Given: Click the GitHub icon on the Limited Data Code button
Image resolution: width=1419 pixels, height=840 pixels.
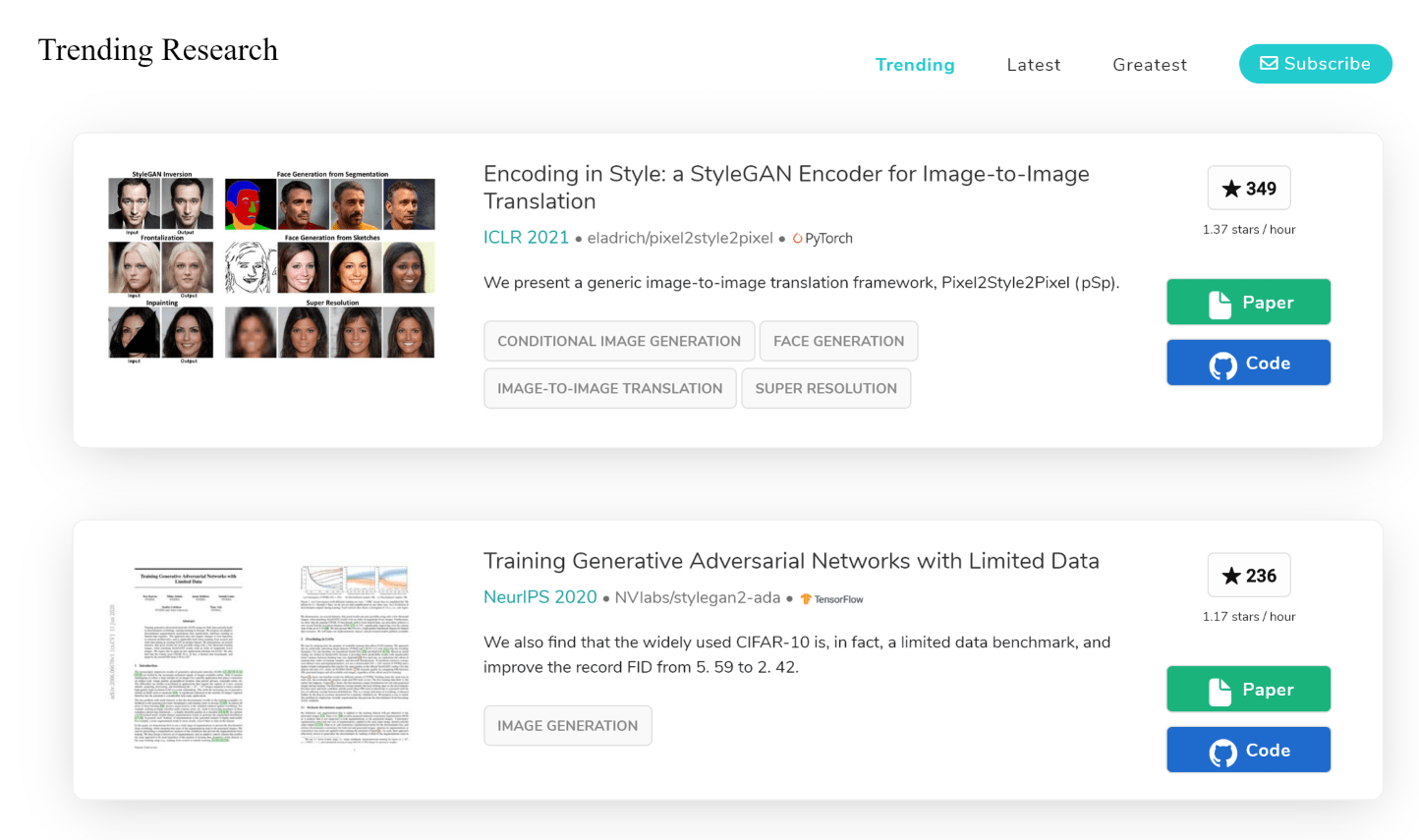Looking at the screenshot, I should point(1223,753).
